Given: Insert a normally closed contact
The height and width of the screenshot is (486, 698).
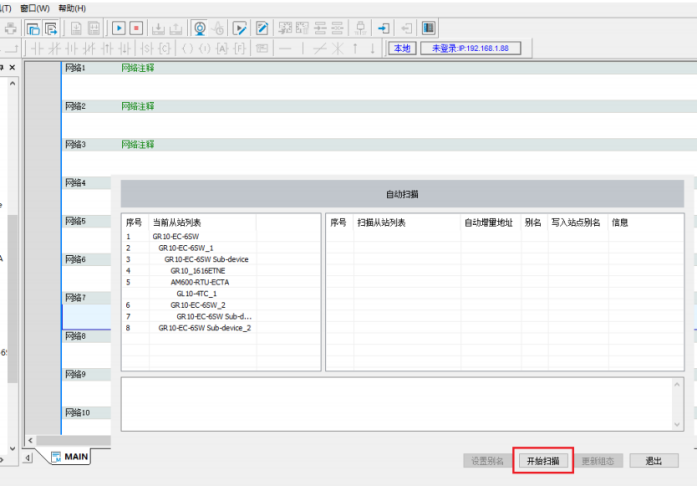Looking at the screenshot, I should (x=54, y=48).
